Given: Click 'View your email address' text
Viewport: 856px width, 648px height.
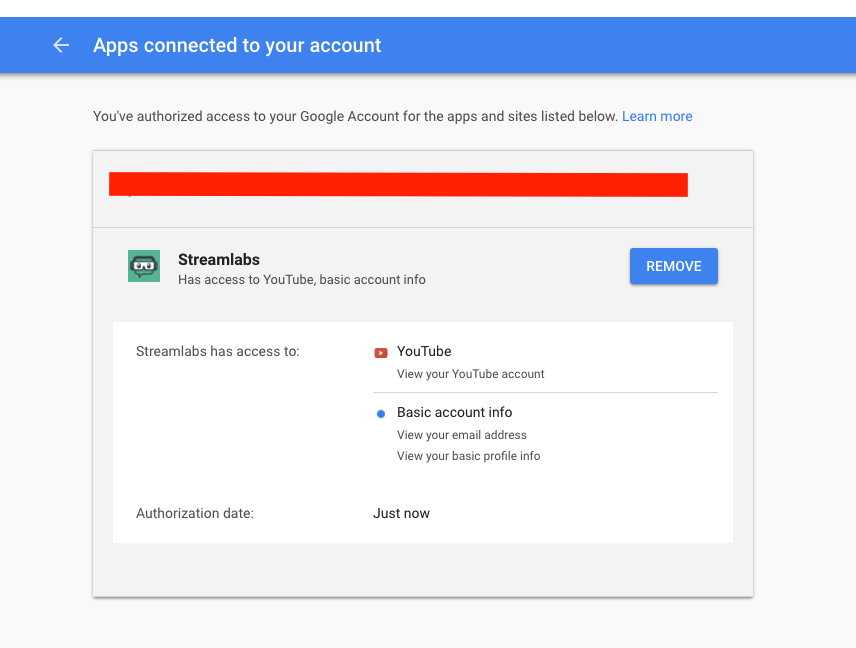Looking at the screenshot, I should pos(461,435).
